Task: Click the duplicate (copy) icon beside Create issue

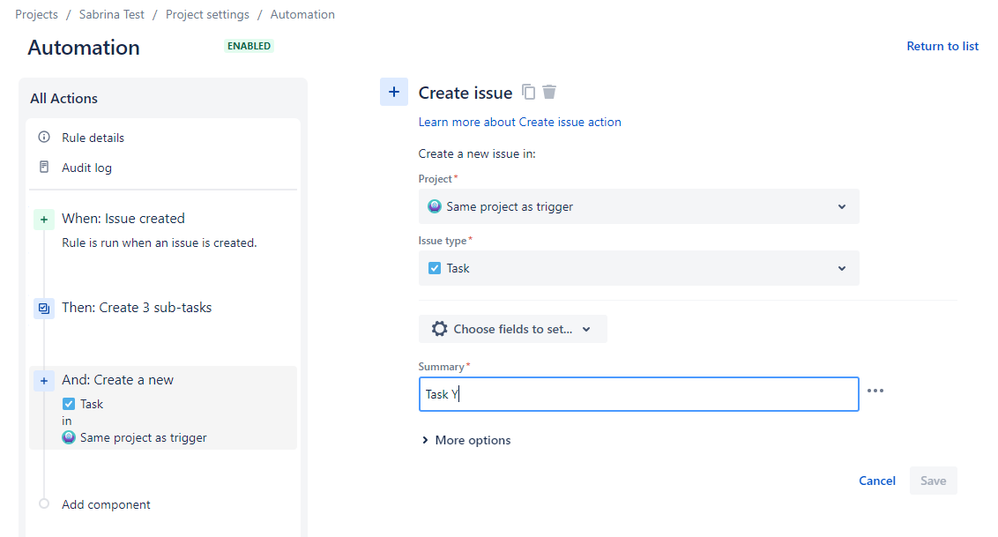Action: tap(528, 92)
